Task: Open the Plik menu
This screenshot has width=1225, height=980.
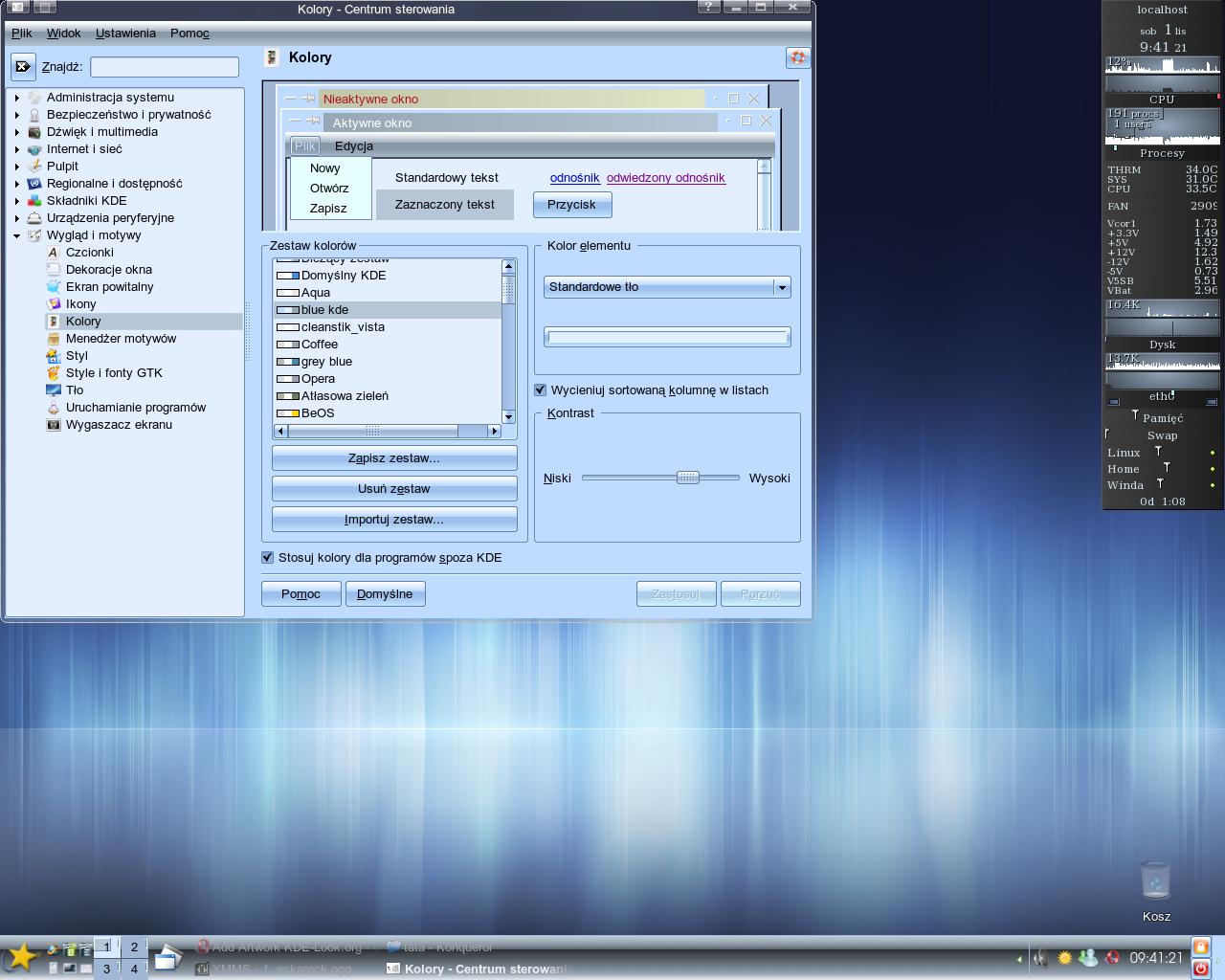Action: click(22, 33)
